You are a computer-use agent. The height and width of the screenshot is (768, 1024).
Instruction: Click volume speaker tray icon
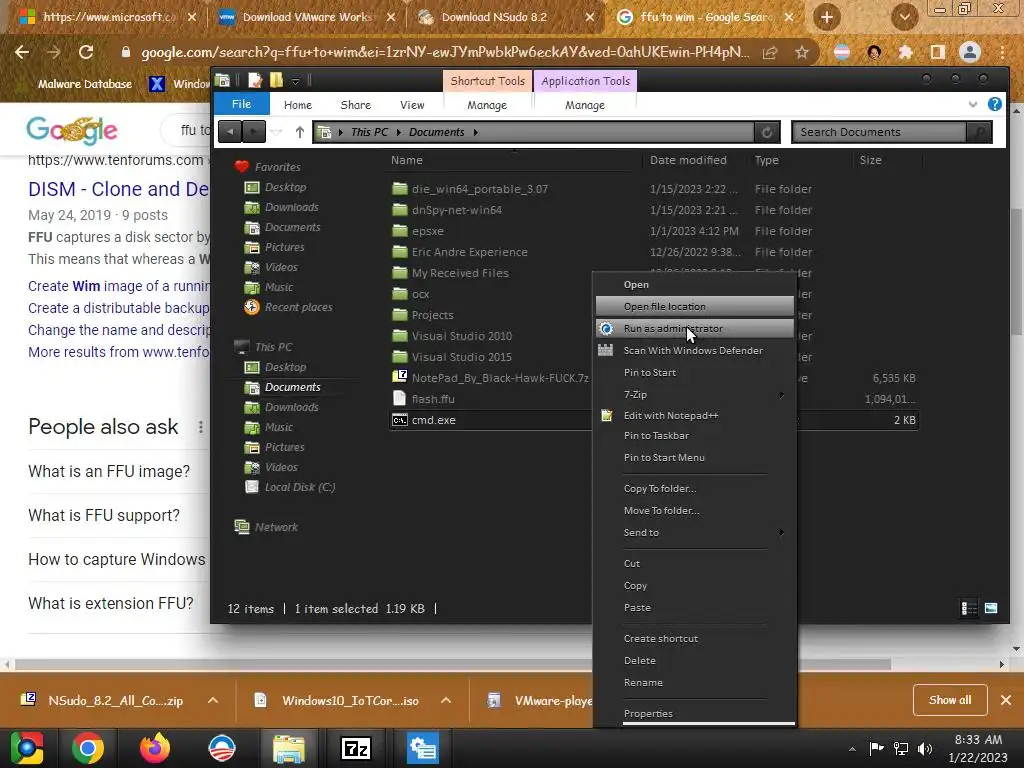[x=925, y=748]
